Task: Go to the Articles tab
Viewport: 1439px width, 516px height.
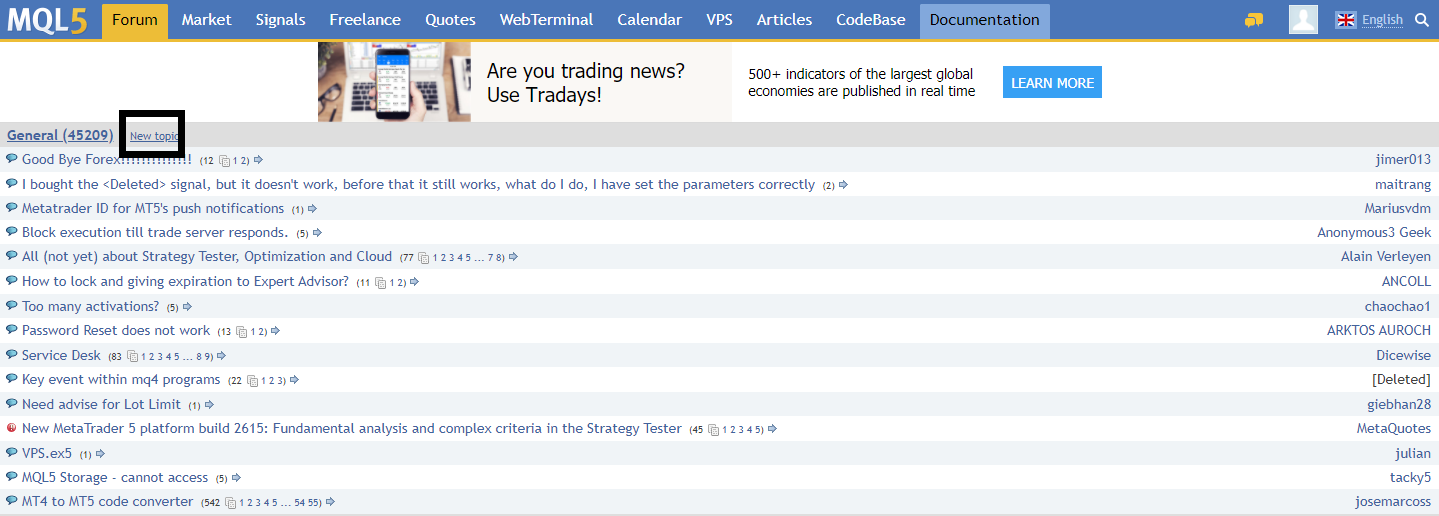Action: pyautogui.click(x=784, y=20)
